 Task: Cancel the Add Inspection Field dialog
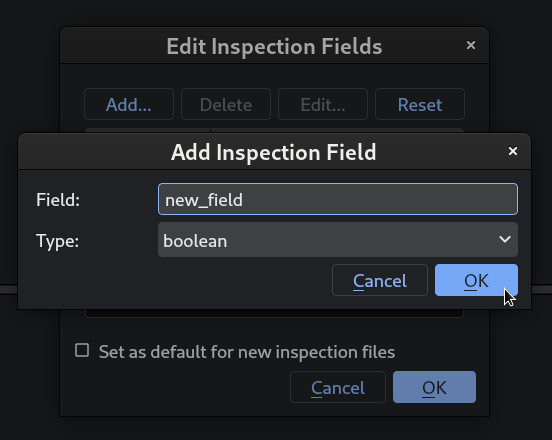tap(380, 280)
